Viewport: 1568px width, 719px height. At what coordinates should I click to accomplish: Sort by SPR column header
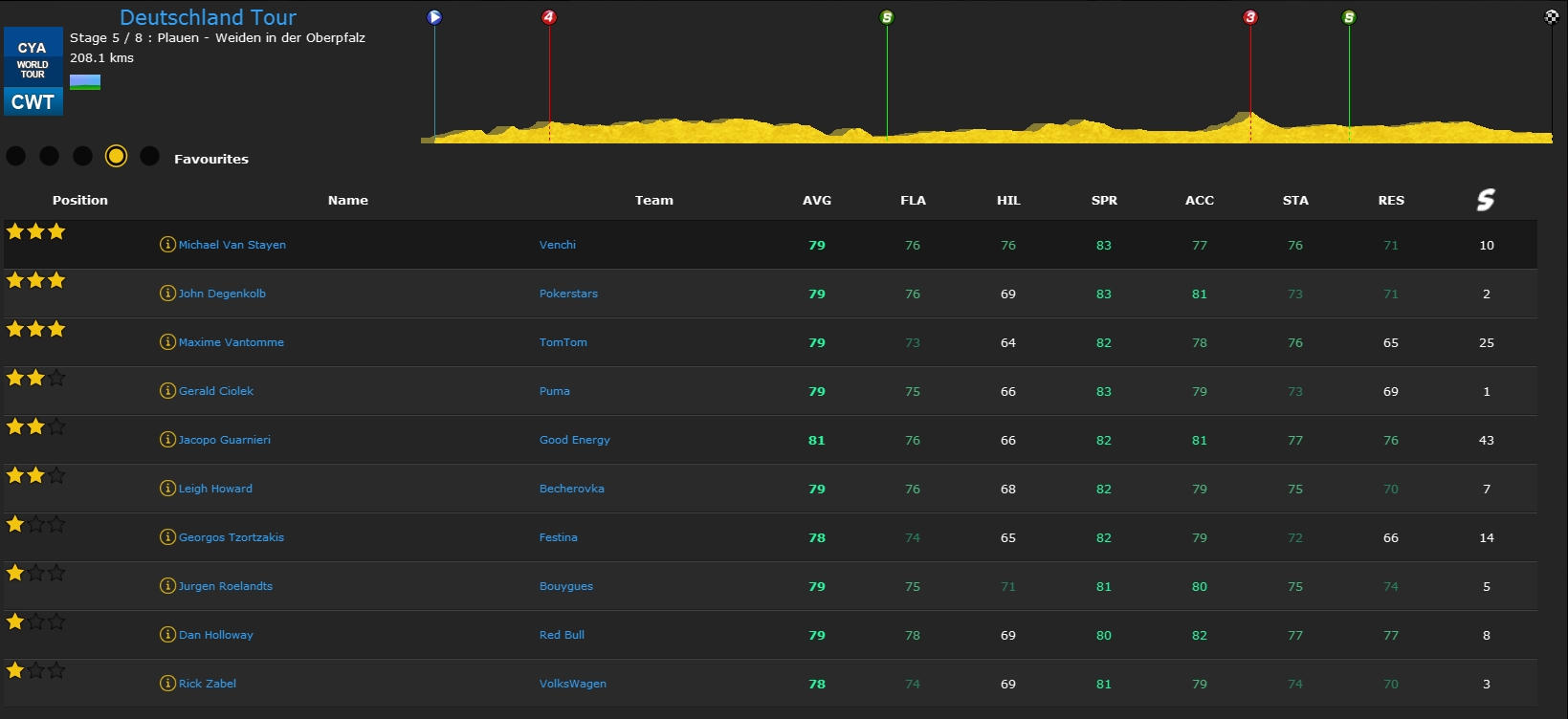click(1104, 200)
